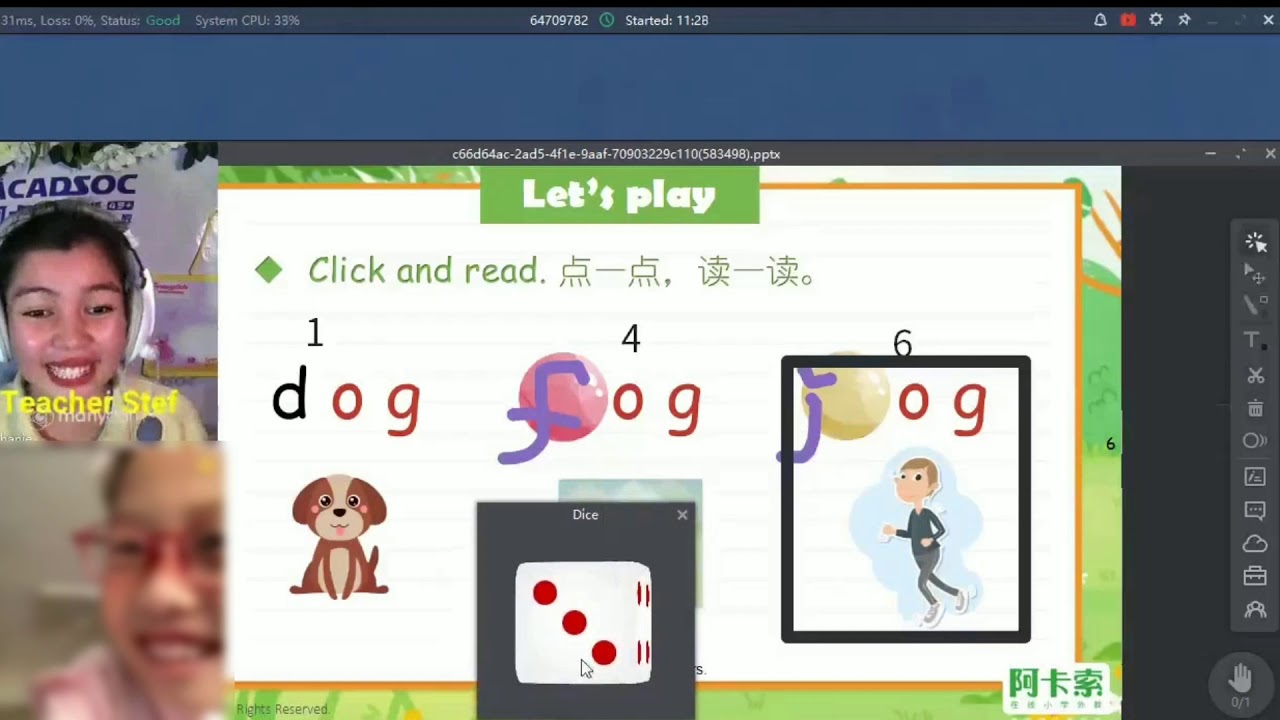The height and width of the screenshot is (720, 1280).
Task: Open the chat message bubble icon
Action: coord(1255,511)
